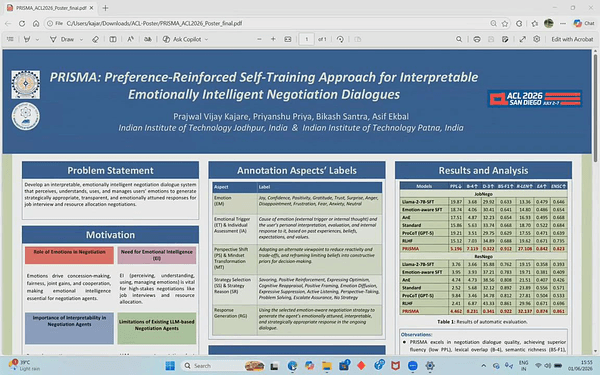Select the Erase tool
600x375 pixels.
click(x=96, y=39)
